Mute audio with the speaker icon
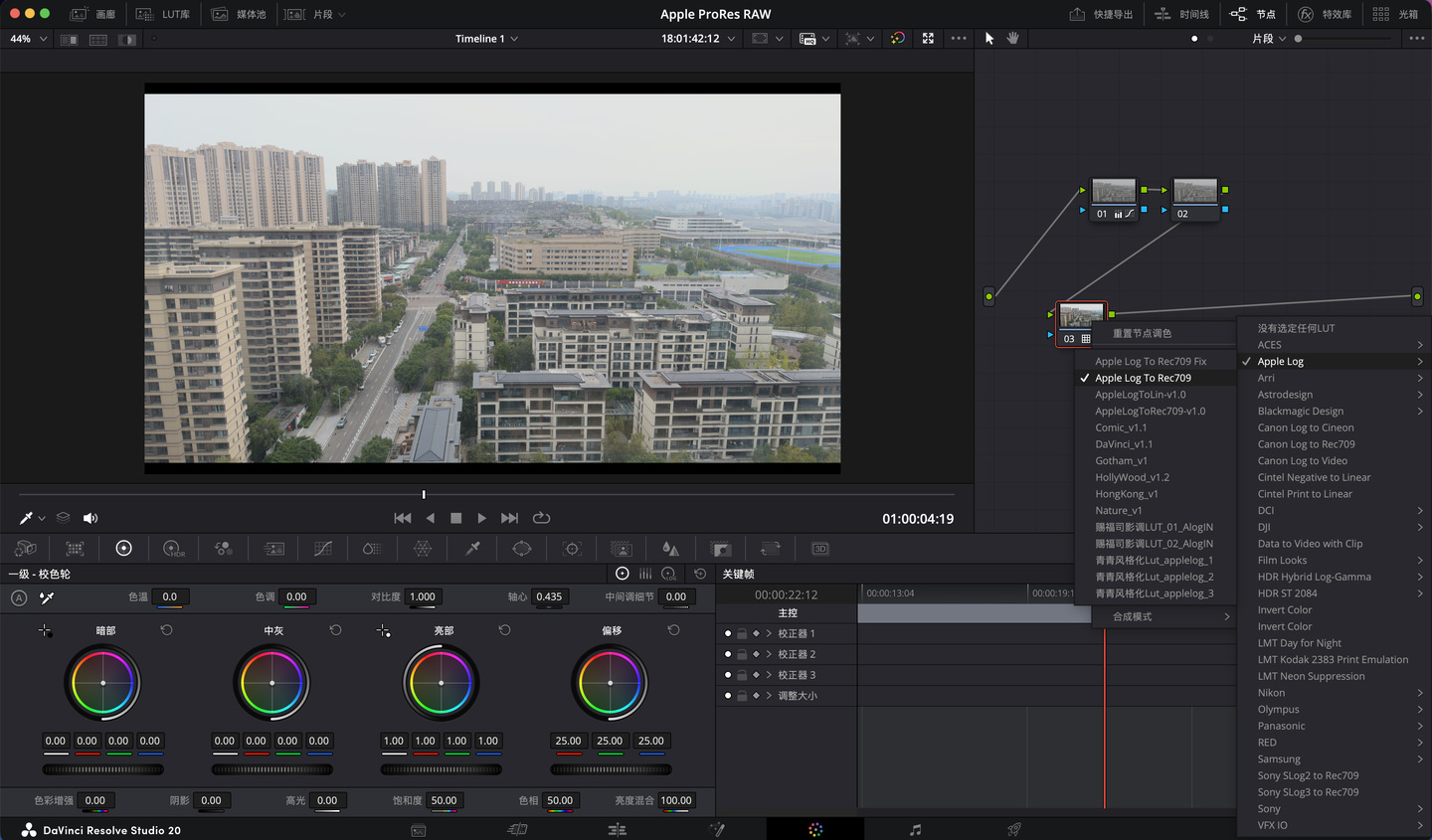The image size is (1432, 840). tap(90, 518)
